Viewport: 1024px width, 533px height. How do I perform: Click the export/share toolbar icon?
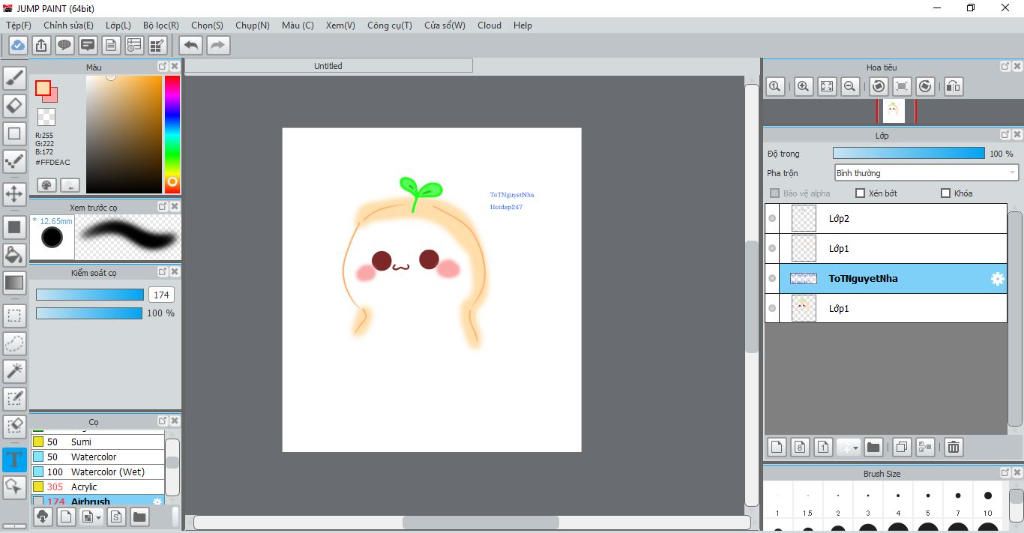click(41, 45)
